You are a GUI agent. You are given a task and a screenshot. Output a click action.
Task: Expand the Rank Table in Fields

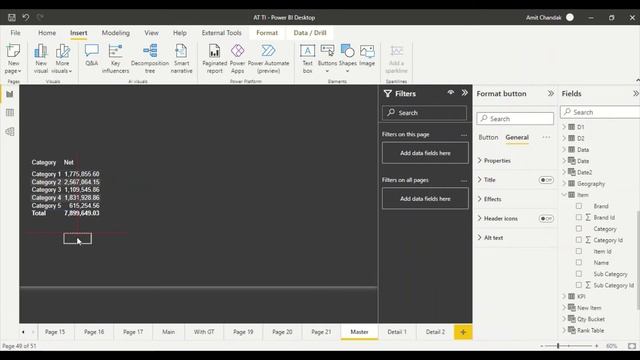(564, 330)
